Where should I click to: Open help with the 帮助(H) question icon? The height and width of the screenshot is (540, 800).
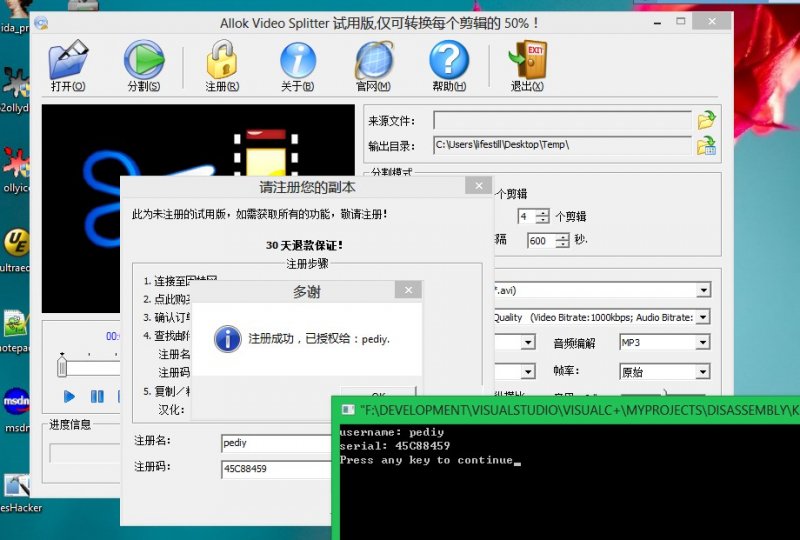[x=449, y=65]
